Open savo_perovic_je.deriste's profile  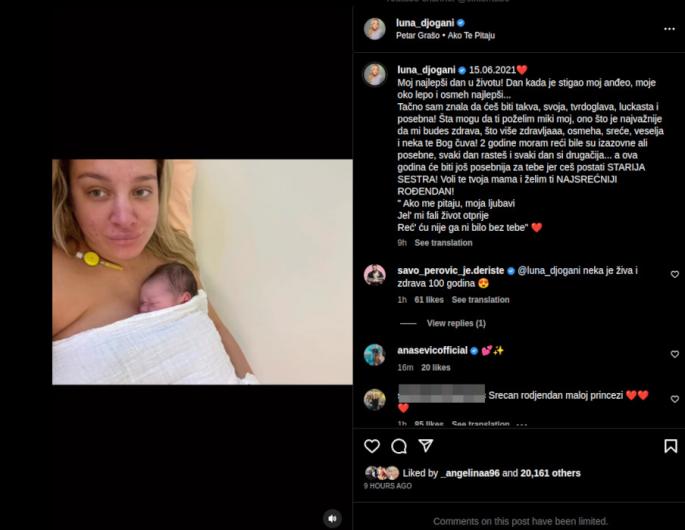pyautogui.click(x=450, y=270)
